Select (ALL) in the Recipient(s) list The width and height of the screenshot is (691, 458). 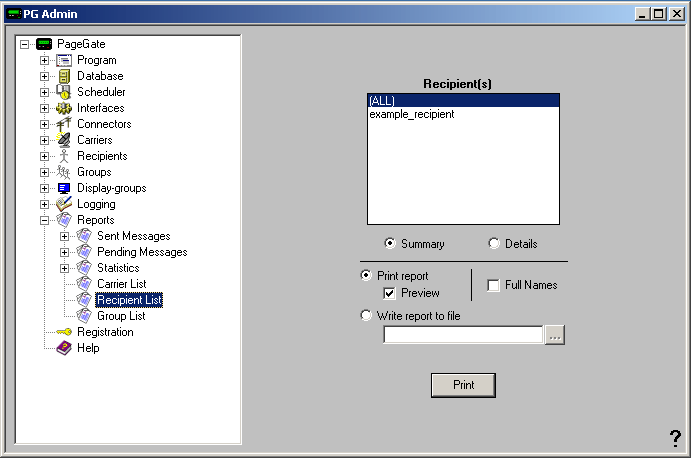click(x=463, y=101)
